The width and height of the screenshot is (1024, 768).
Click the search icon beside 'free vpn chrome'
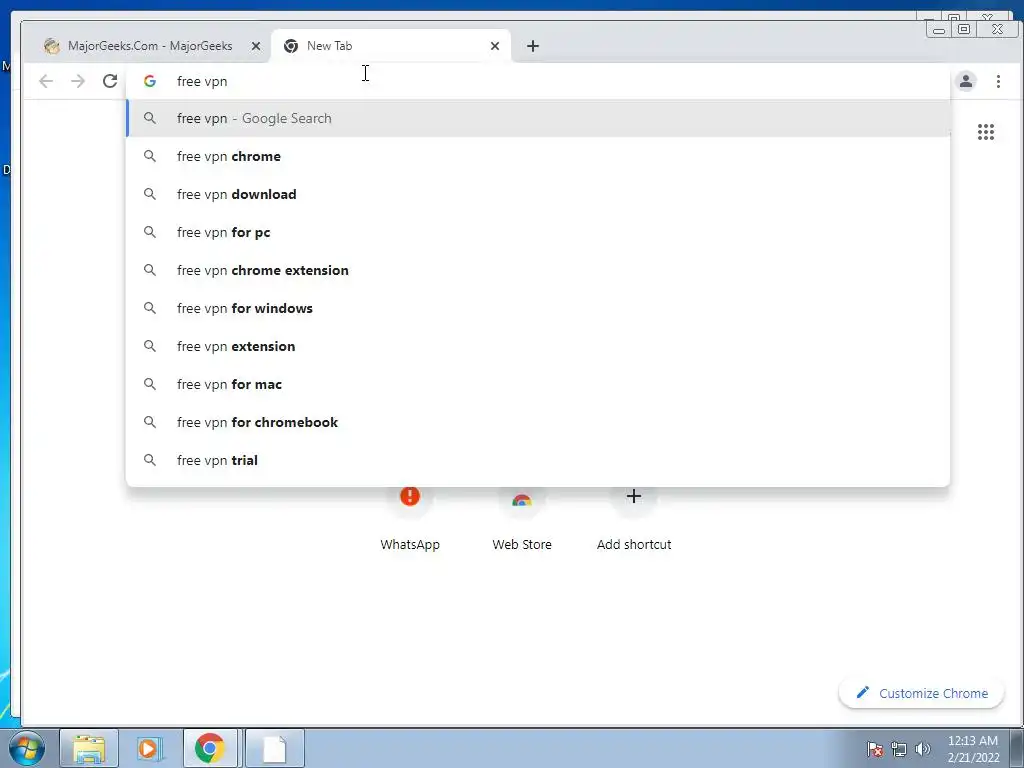(x=150, y=156)
